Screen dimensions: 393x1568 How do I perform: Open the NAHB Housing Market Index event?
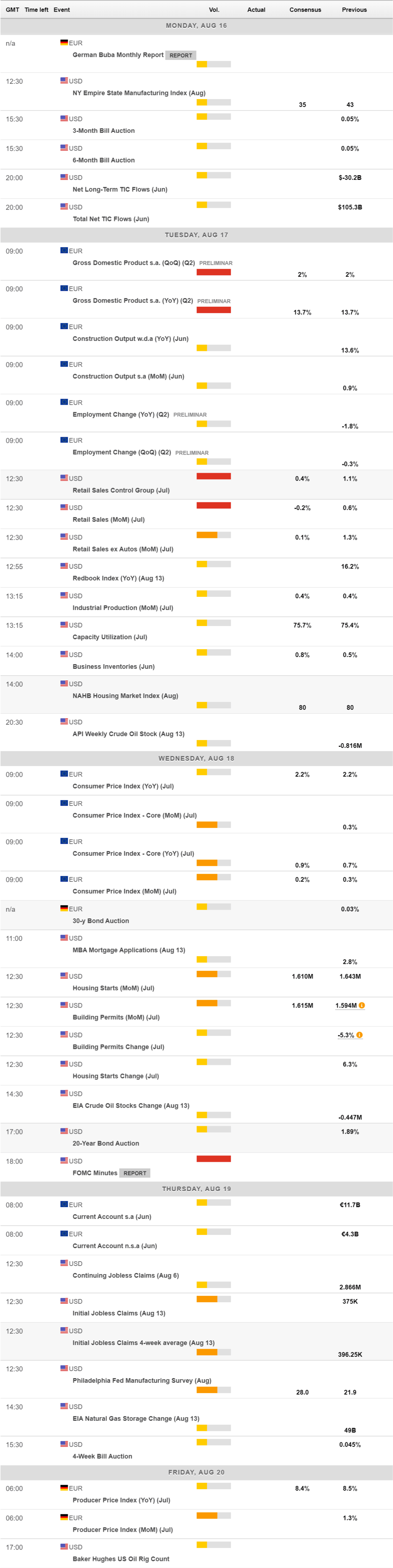125,696
